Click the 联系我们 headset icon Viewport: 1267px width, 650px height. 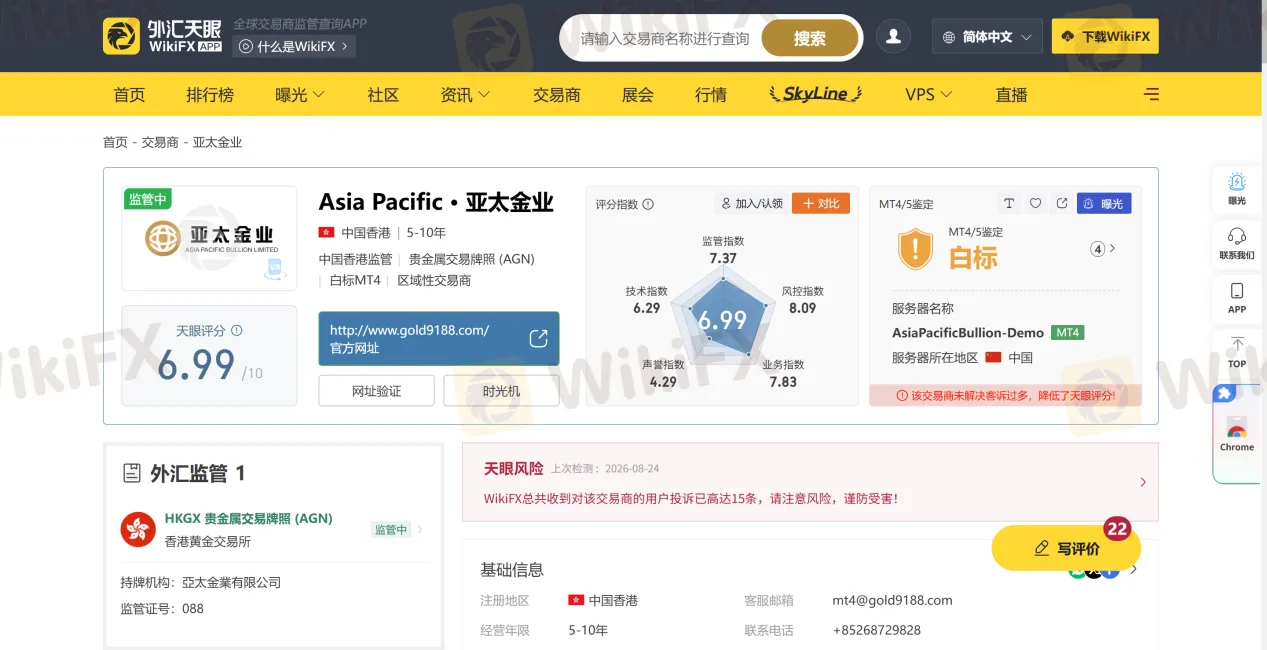1237,236
